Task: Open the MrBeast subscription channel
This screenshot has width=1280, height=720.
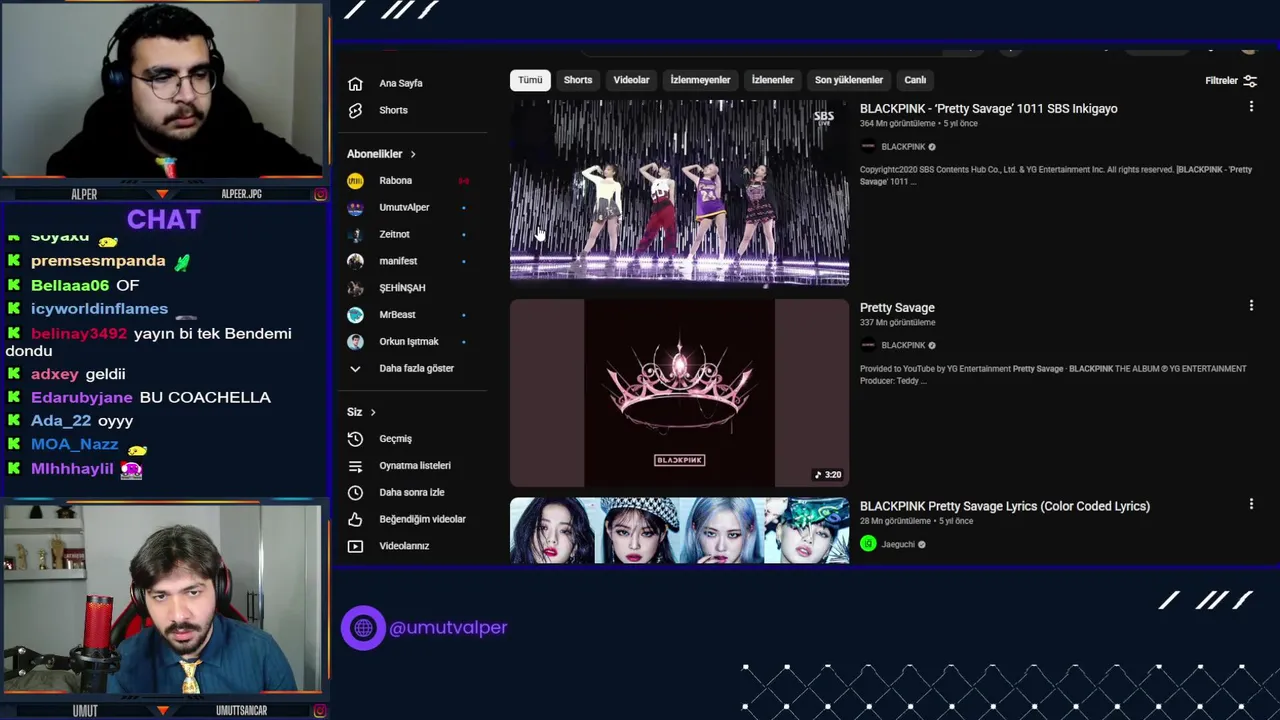Action: point(397,314)
